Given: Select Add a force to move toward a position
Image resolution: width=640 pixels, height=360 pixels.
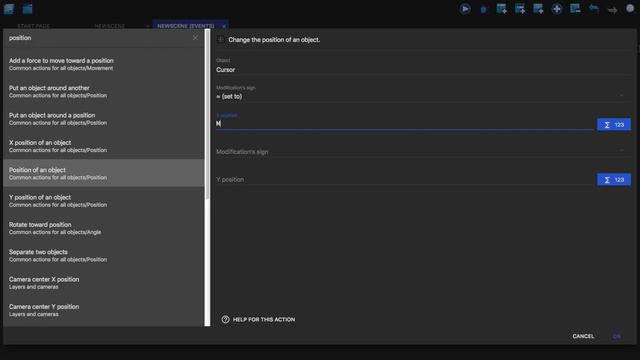Looking at the screenshot, I should [104, 64].
